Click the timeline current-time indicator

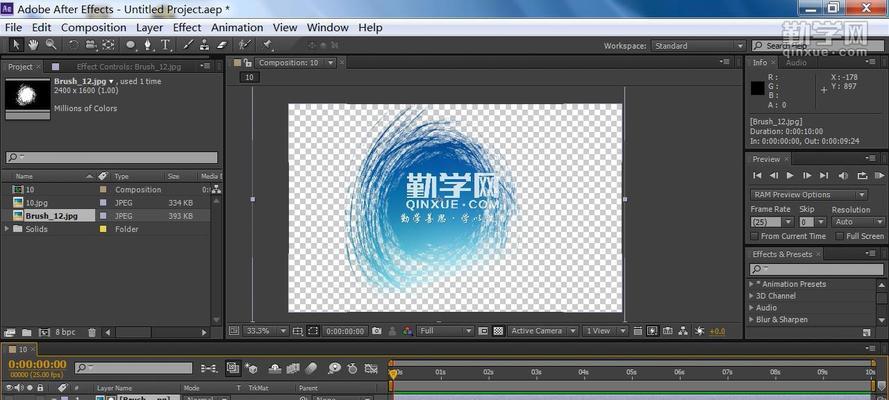coord(393,373)
